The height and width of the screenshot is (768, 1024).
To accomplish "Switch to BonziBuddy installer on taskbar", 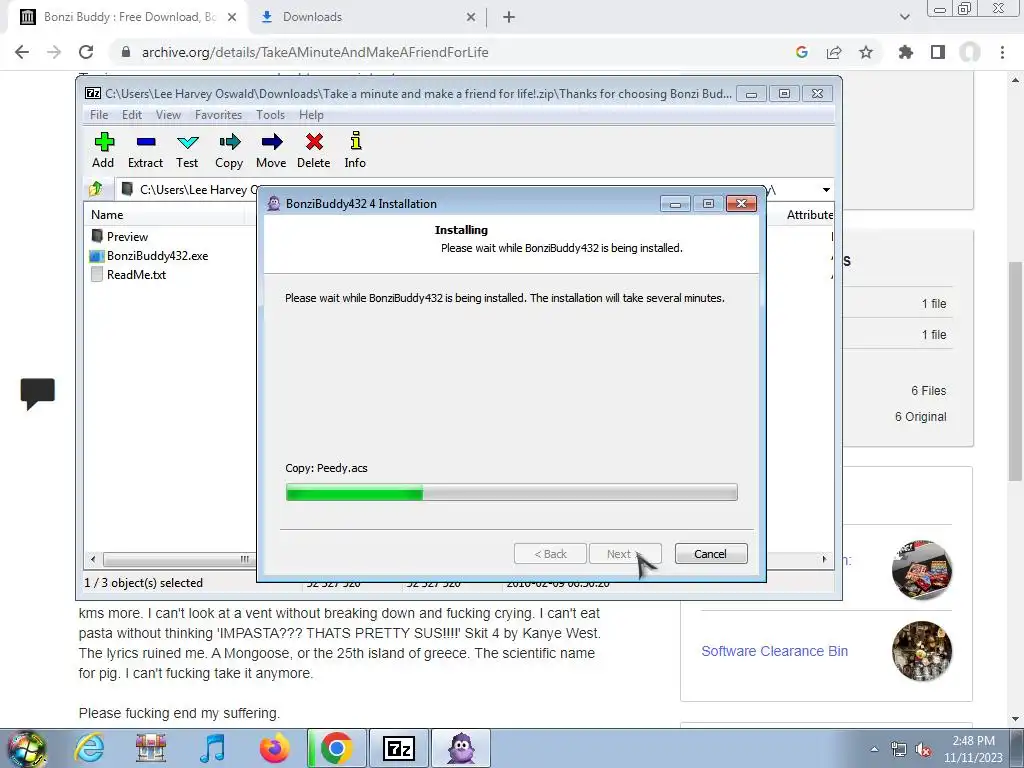I will click(x=461, y=748).
